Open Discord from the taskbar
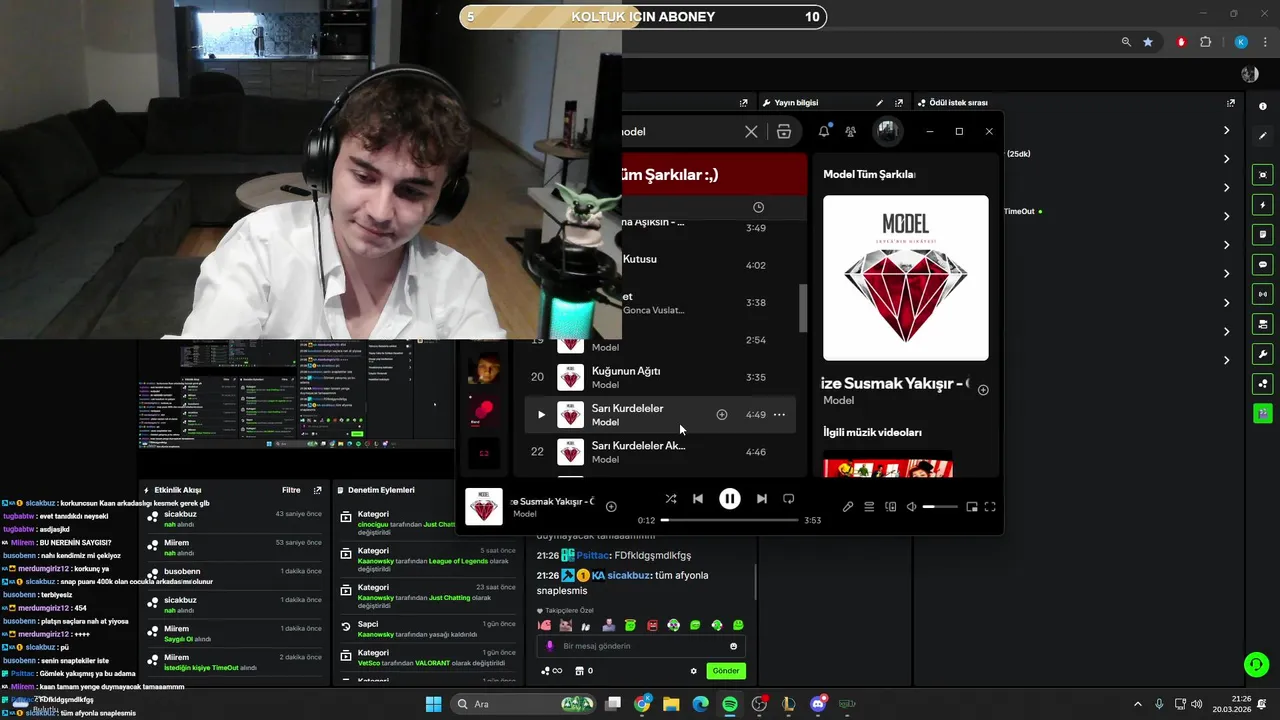This screenshot has width=1280, height=720. click(818, 704)
